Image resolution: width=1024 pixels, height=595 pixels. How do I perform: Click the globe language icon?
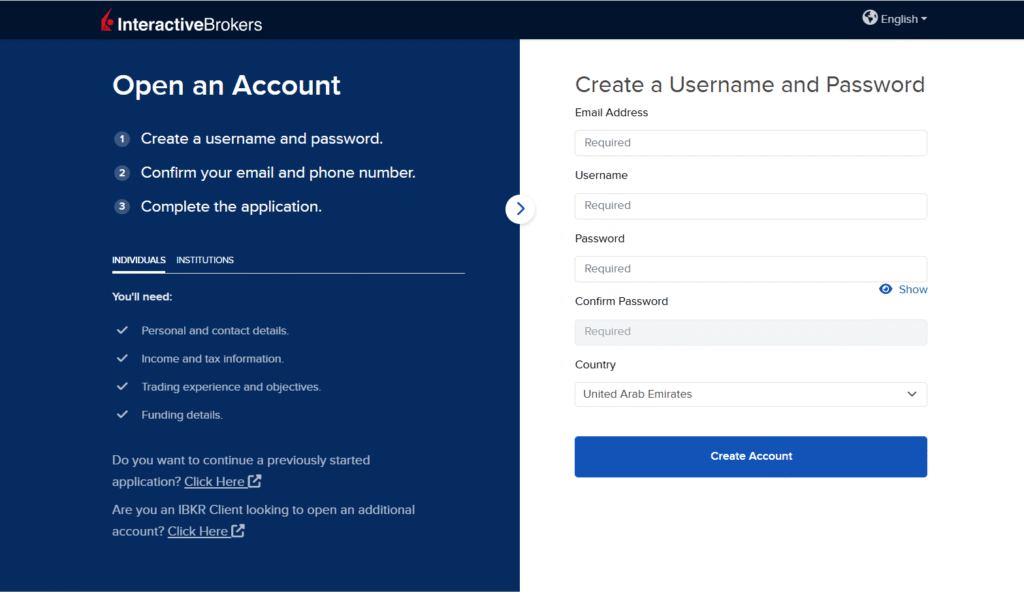coord(870,18)
